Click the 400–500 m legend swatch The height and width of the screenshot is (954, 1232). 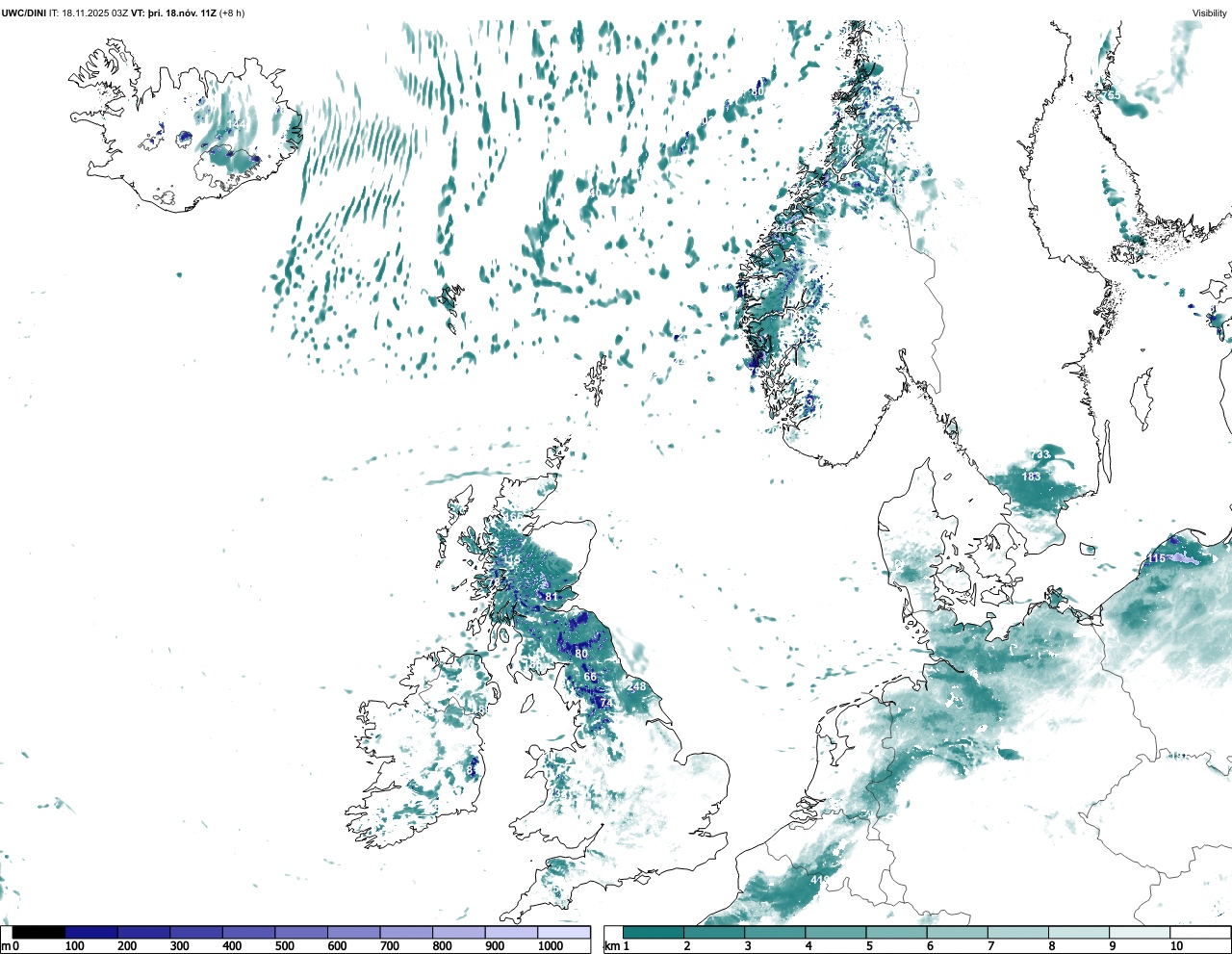(x=249, y=932)
